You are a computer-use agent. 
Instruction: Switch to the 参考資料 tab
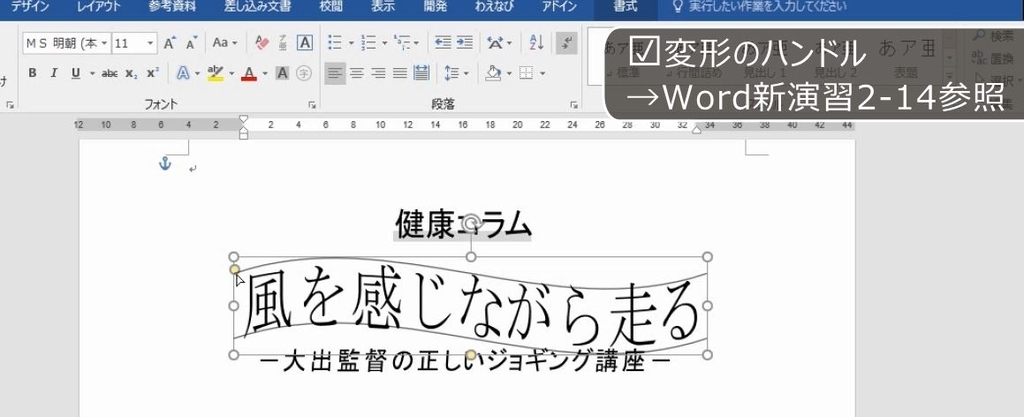(x=172, y=7)
